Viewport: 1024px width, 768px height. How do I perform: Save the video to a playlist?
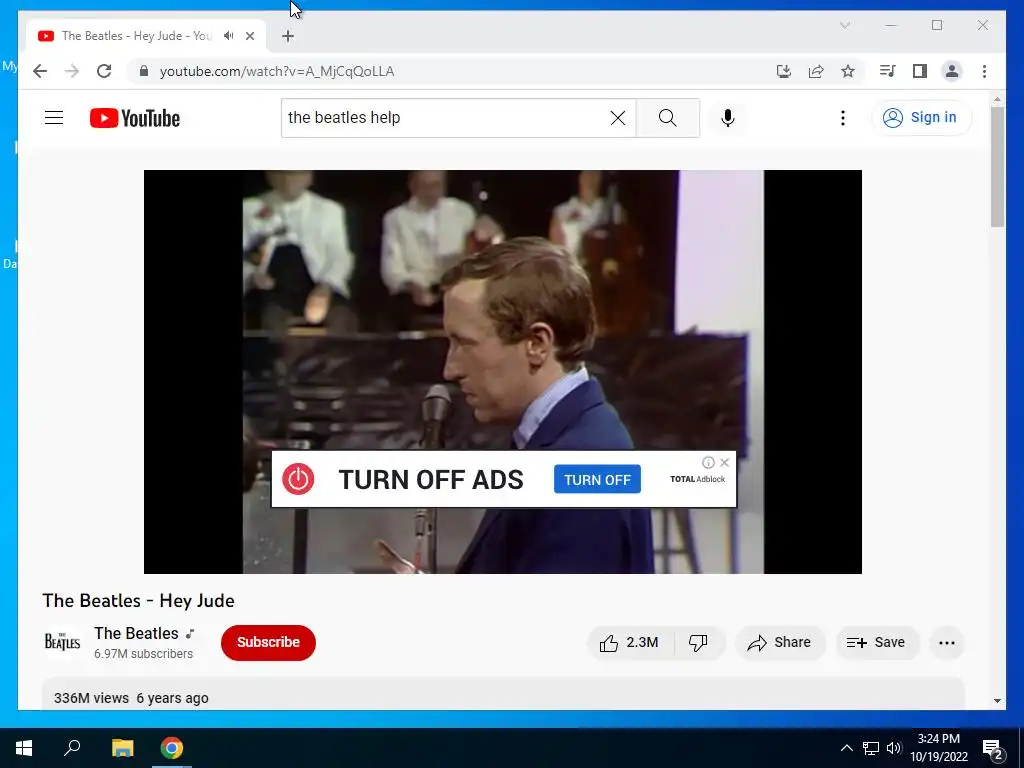coord(876,643)
